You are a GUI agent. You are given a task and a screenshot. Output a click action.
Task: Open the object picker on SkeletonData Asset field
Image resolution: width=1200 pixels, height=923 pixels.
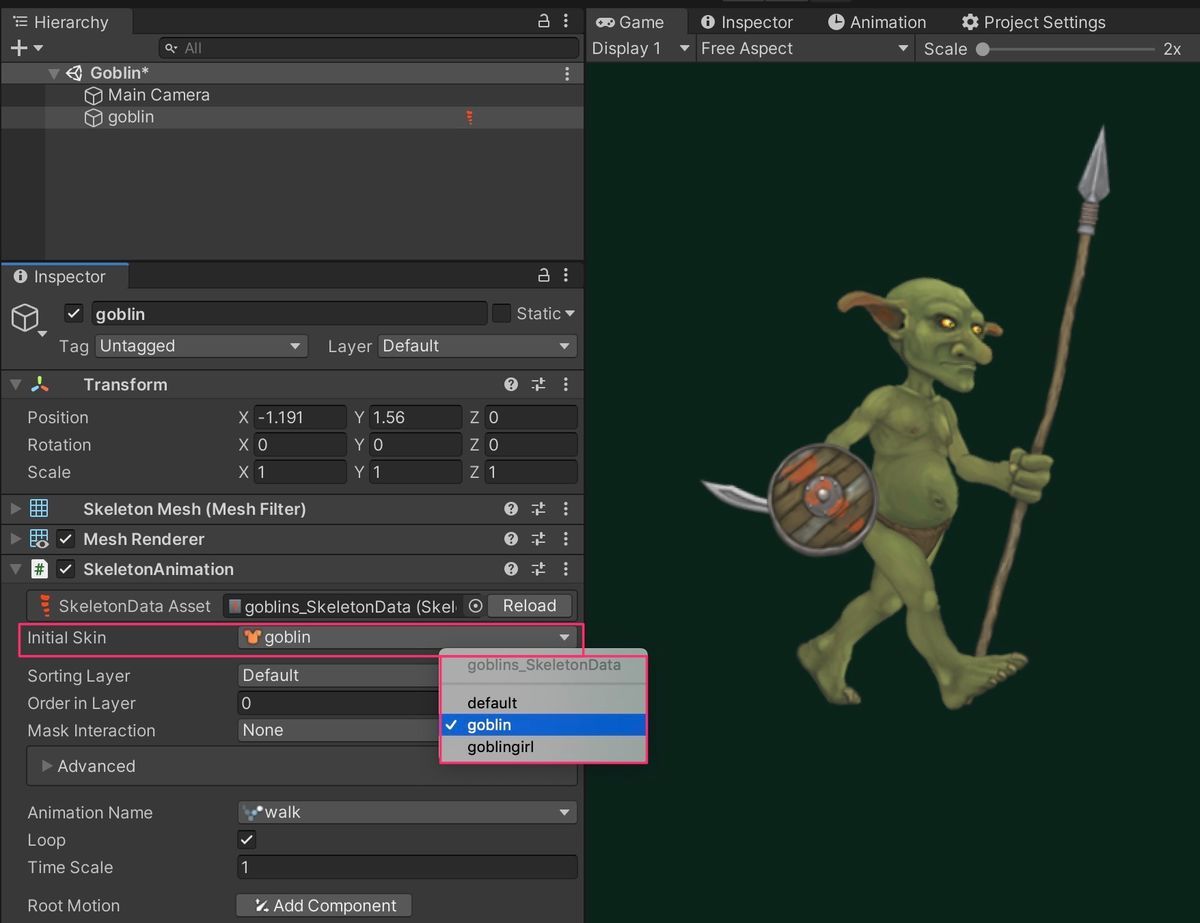pos(475,605)
